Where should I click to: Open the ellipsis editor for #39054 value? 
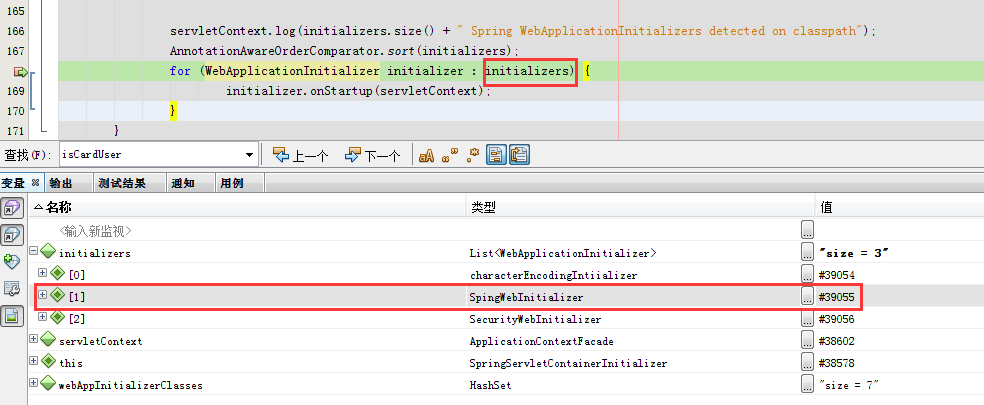808,274
